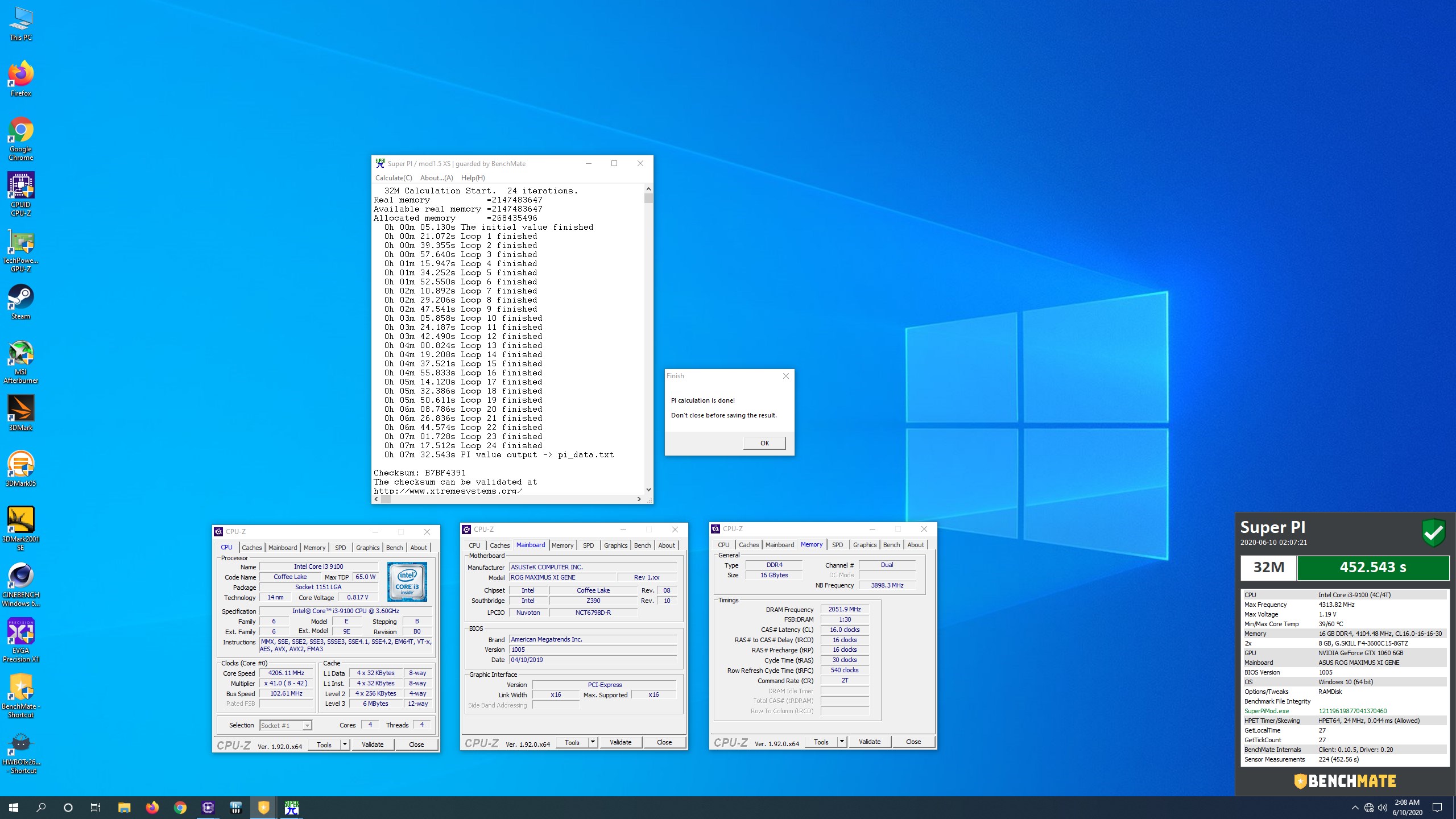Open network status in system tray
Screen dimensions: 1456x819
(1369, 808)
